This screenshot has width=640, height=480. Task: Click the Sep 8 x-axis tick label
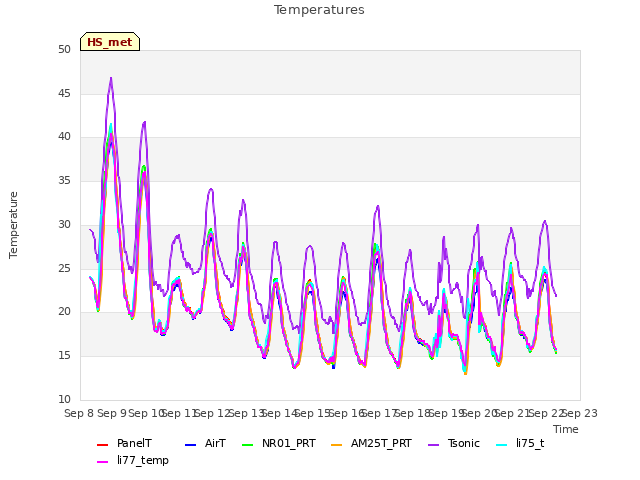tap(80, 413)
